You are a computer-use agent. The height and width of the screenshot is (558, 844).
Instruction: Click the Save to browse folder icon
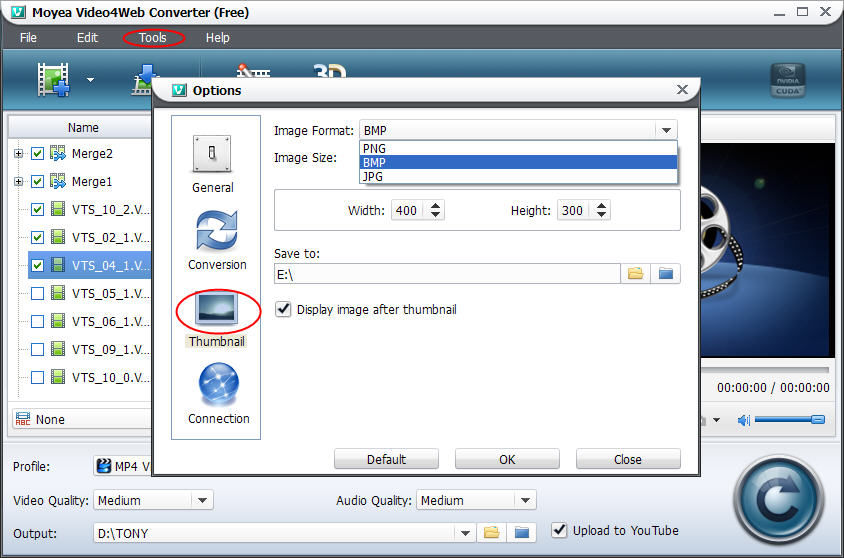636,273
